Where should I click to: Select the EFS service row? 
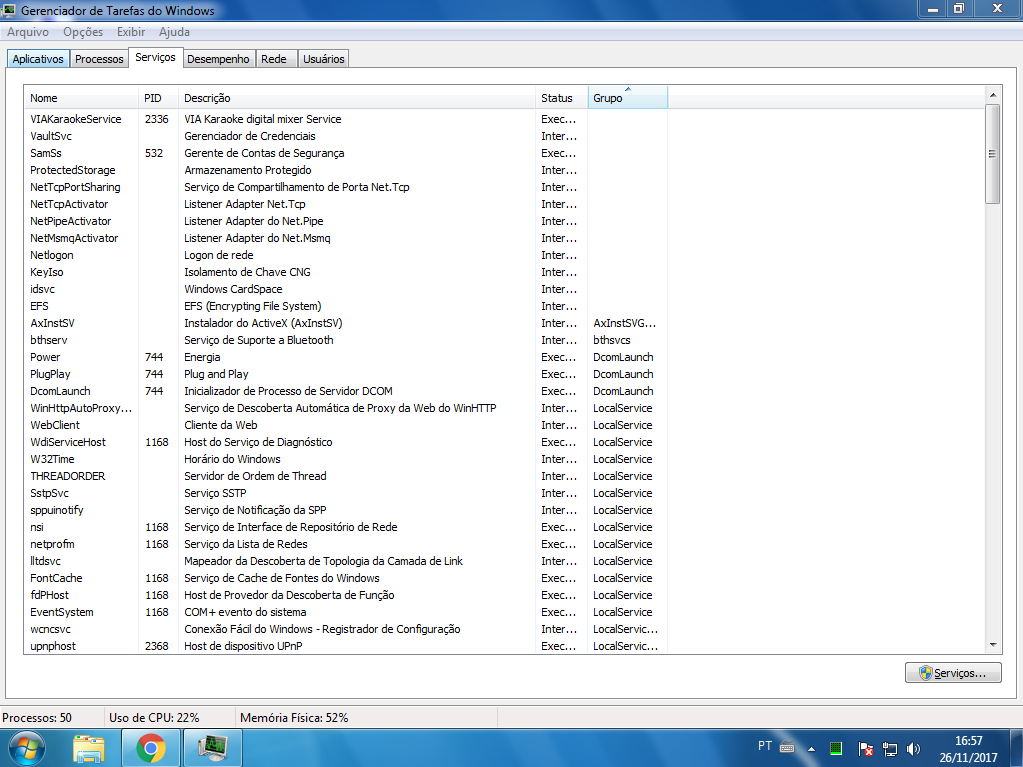click(x=346, y=305)
